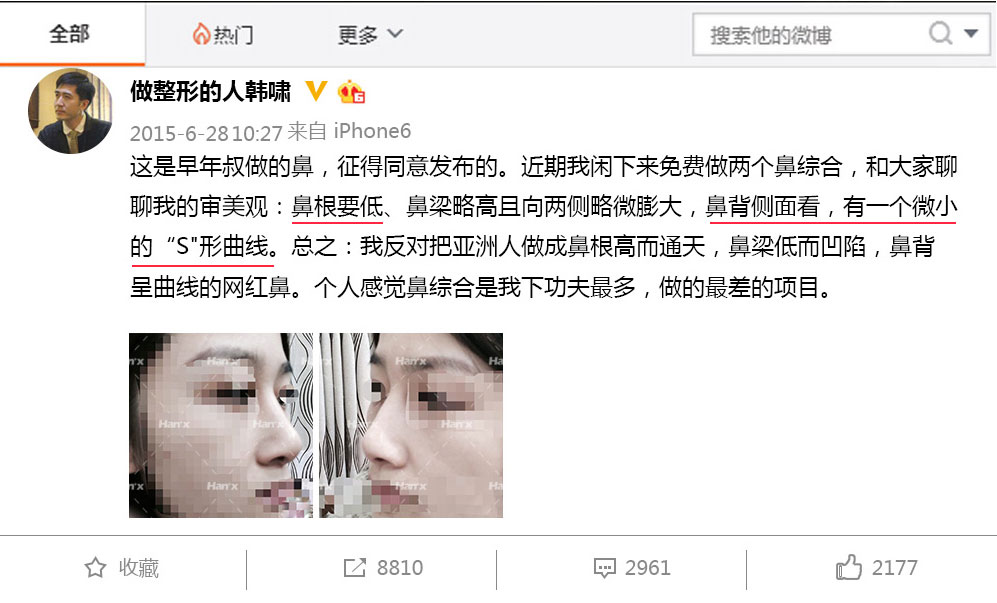Image resolution: width=997 pixels, height=603 pixels.
Task: Switch to the 热门 tab
Action: point(223,34)
